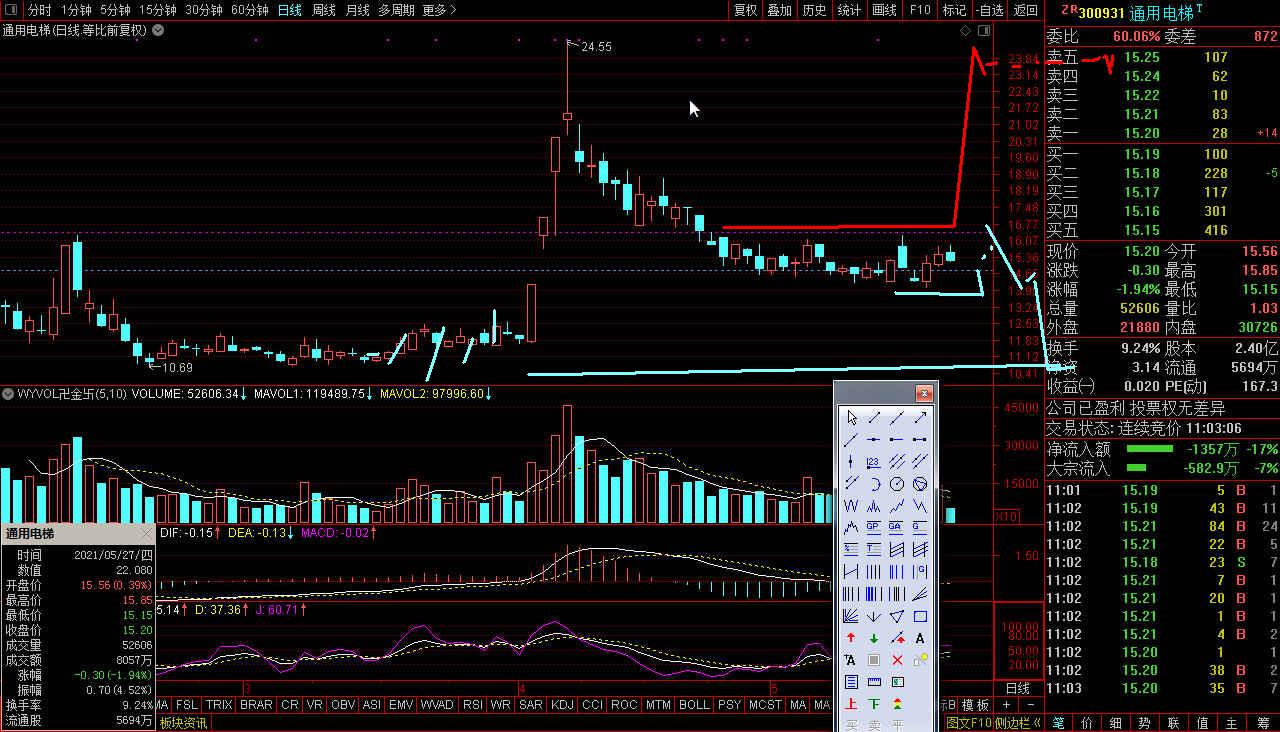Screen dimensions: 1280x732
Task: Open 板块资讯 sector news link
Action: click(x=183, y=723)
